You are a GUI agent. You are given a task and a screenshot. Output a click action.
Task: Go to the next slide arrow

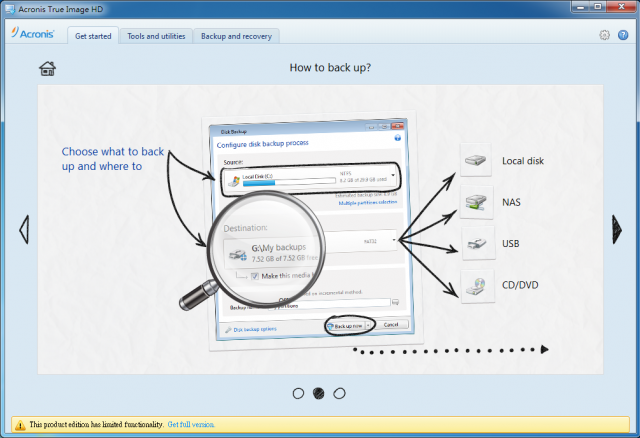point(617,229)
